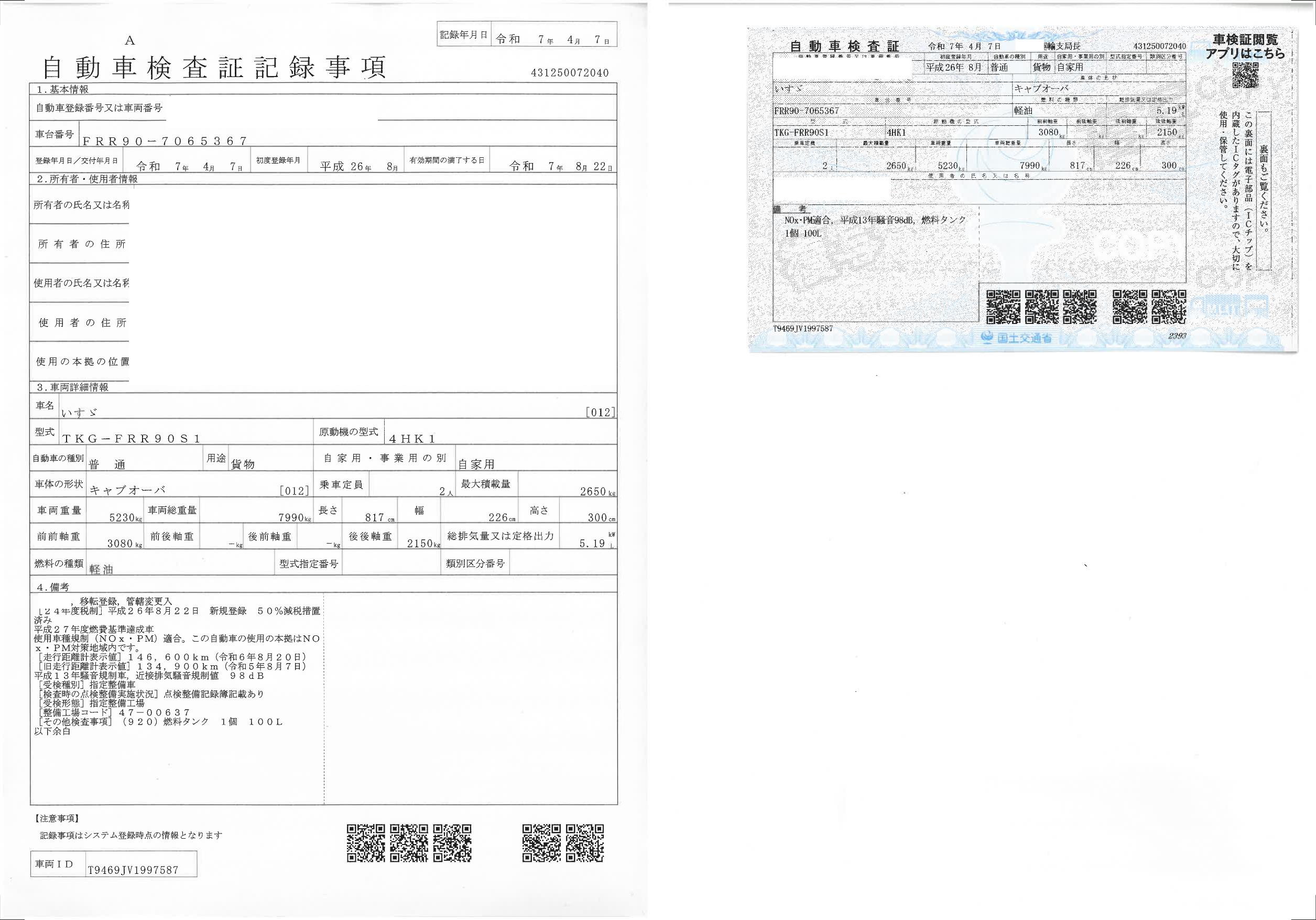Select expiry date 令和7年8月22日
This screenshot has width=1316, height=920.
561,166
